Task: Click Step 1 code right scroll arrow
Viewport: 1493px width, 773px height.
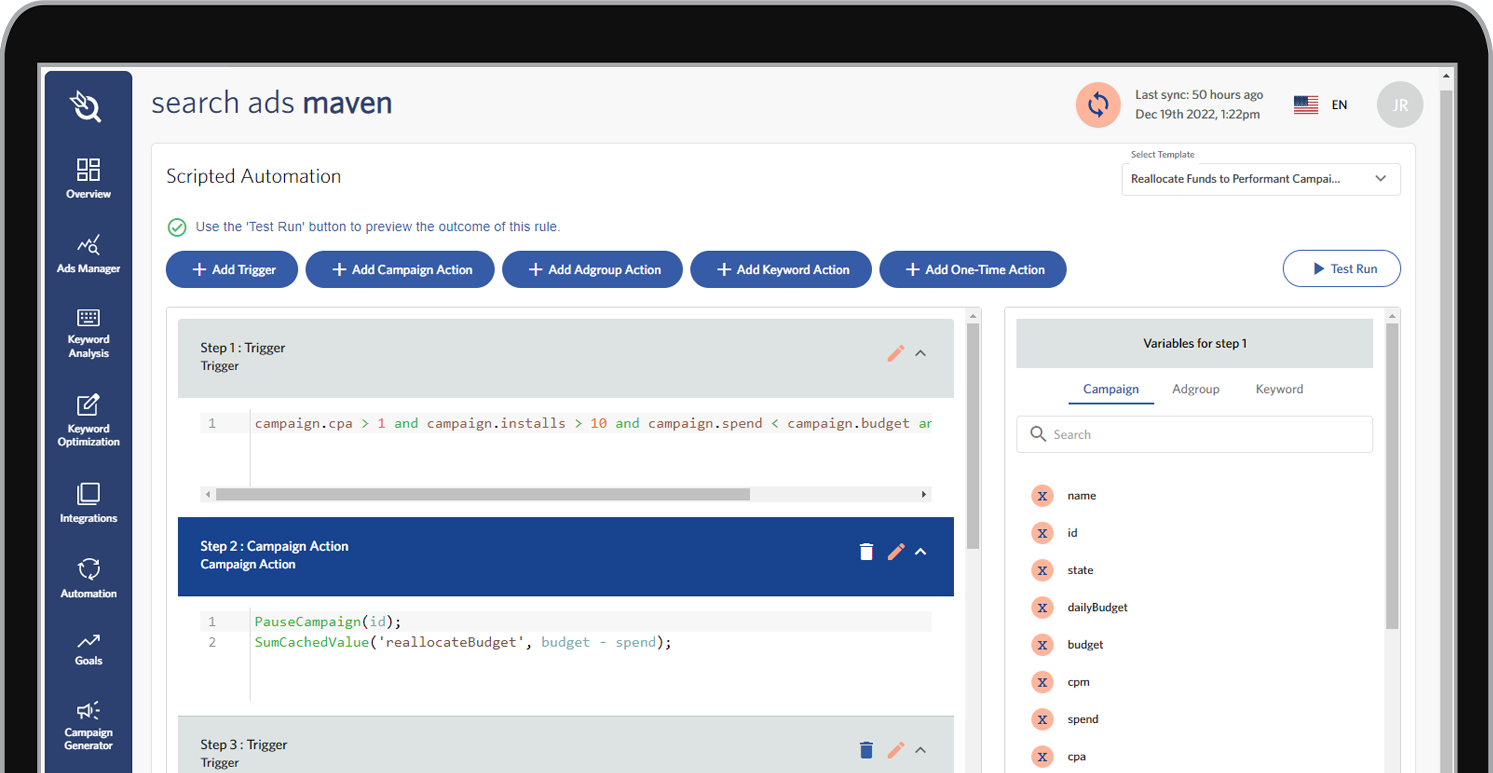Action: click(x=924, y=494)
